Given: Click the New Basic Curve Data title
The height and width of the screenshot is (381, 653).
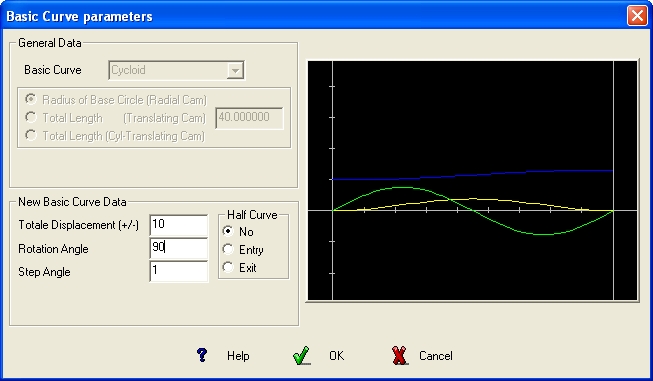Looking at the screenshot, I should [x=72, y=202].
